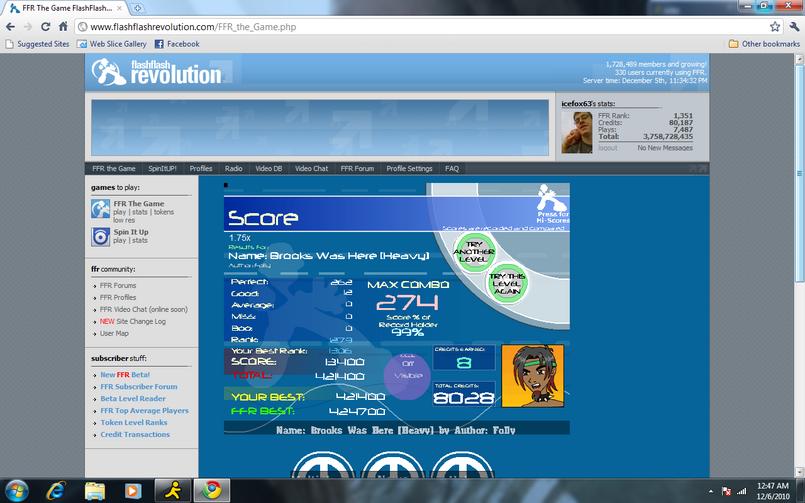The image size is (805, 503).
Task: Open Windows Explorer folder in taskbar
Action: 94,491
